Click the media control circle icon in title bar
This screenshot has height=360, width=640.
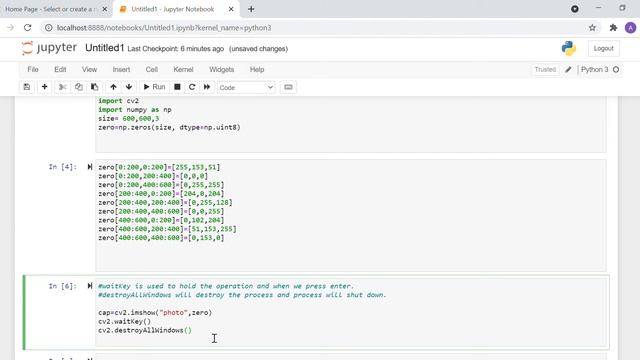575,9
